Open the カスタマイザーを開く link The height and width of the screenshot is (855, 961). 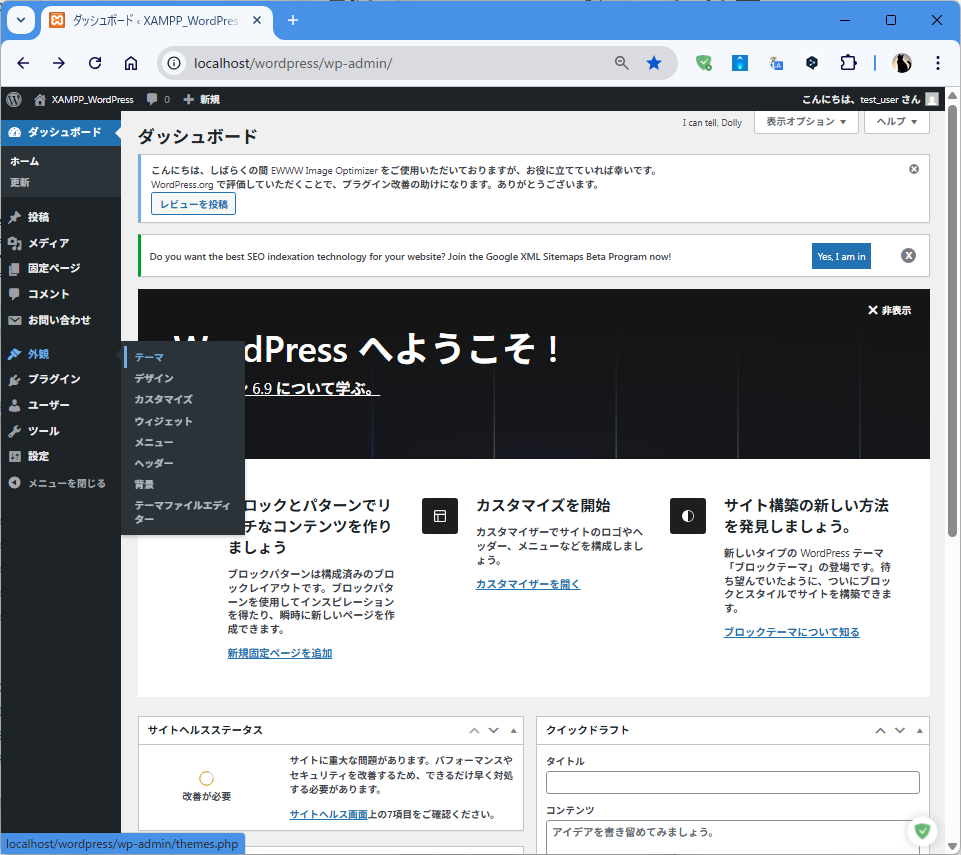point(527,584)
